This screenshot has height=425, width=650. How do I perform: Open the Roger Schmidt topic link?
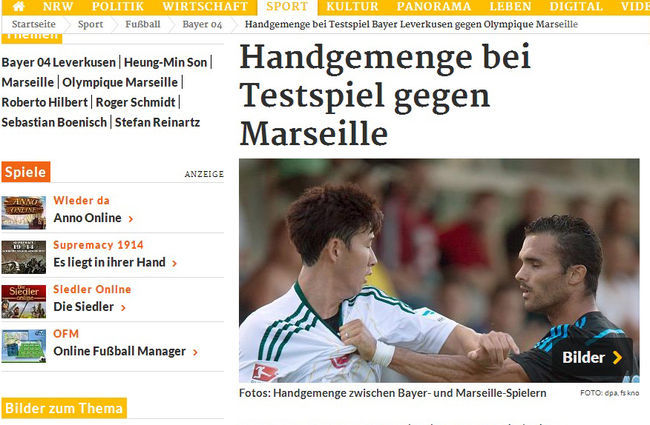[x=136, y=102]
